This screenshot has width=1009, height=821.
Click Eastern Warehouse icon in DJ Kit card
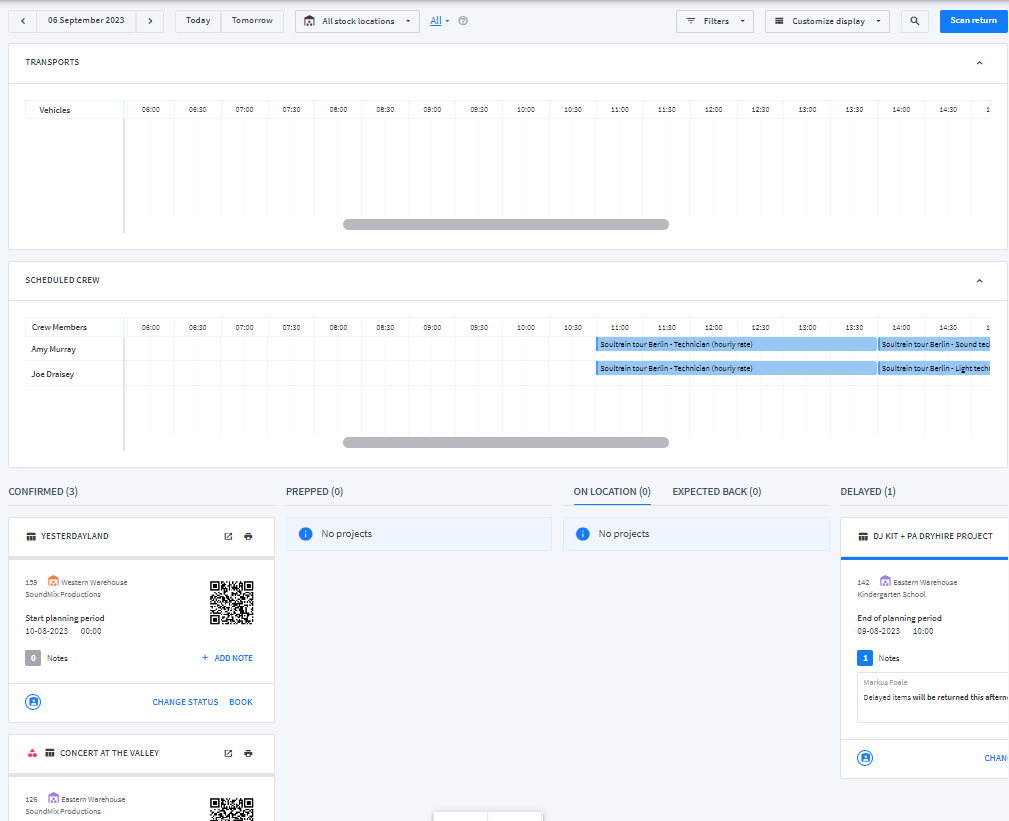tap(885, 581)
